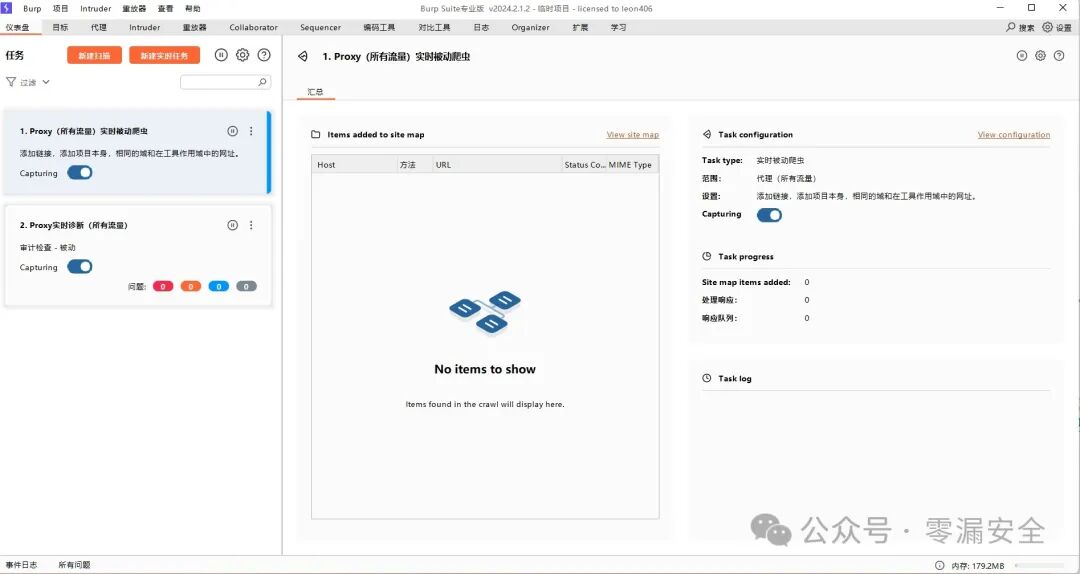Click the Burp Suite logo icon
The image size is (1080, 574).
pos(7,8)
